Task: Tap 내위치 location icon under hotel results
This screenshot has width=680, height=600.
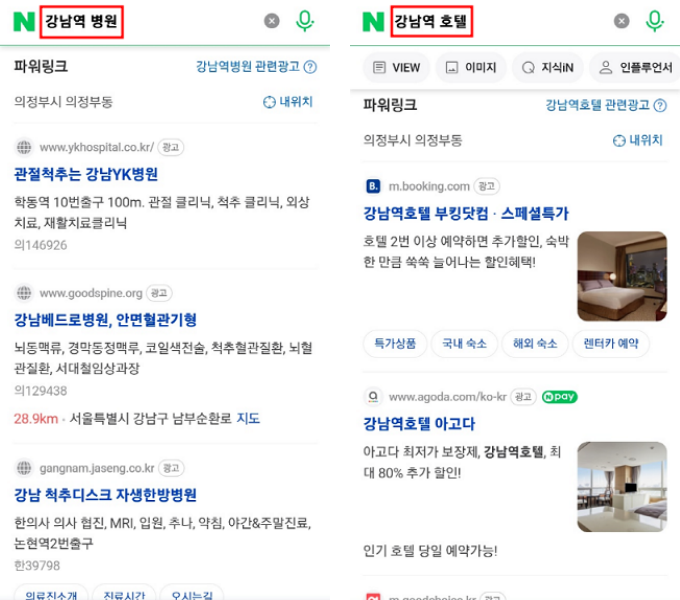Action: 619,140
